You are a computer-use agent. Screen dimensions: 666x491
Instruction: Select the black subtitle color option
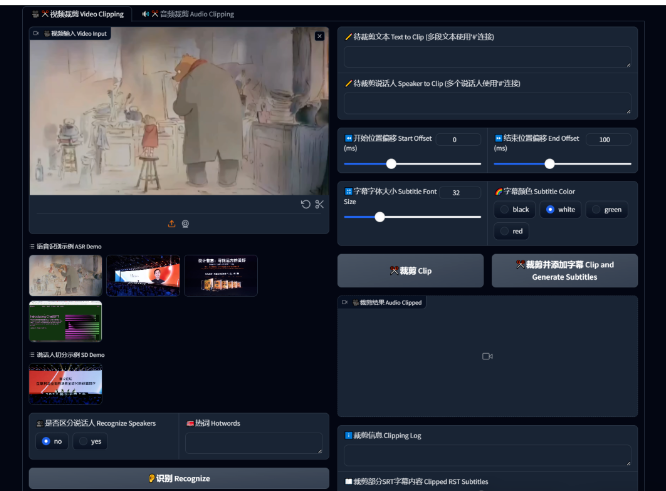point(515,210)
